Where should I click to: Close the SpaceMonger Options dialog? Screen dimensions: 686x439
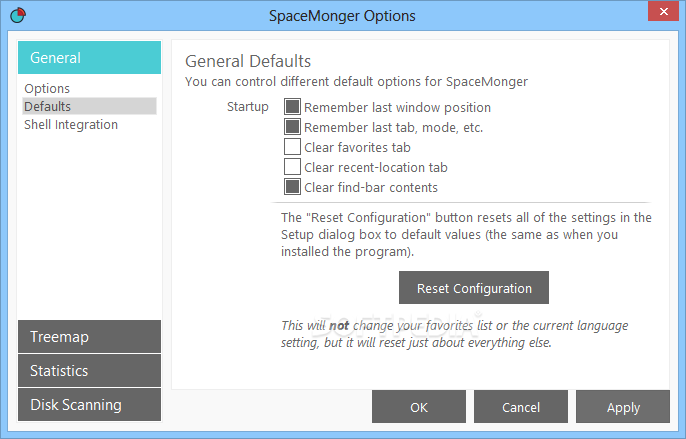[663, 11]
